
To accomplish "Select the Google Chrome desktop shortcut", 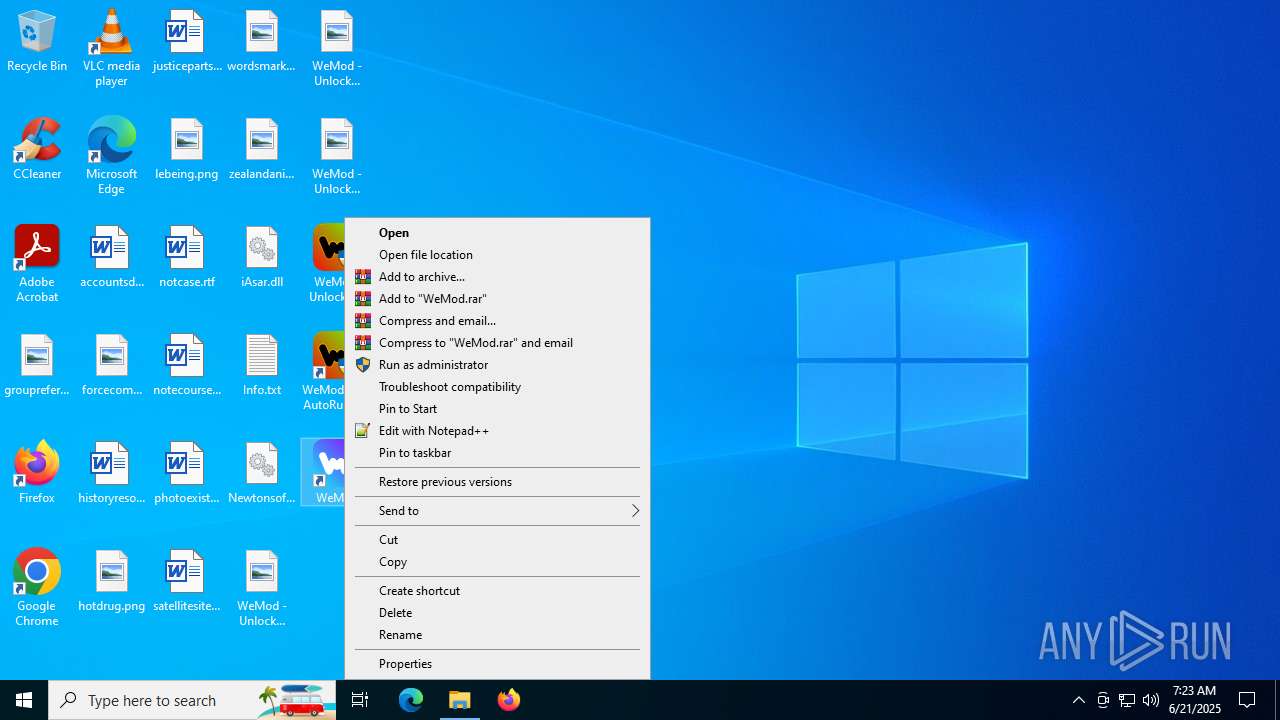I will coord(37,588).
